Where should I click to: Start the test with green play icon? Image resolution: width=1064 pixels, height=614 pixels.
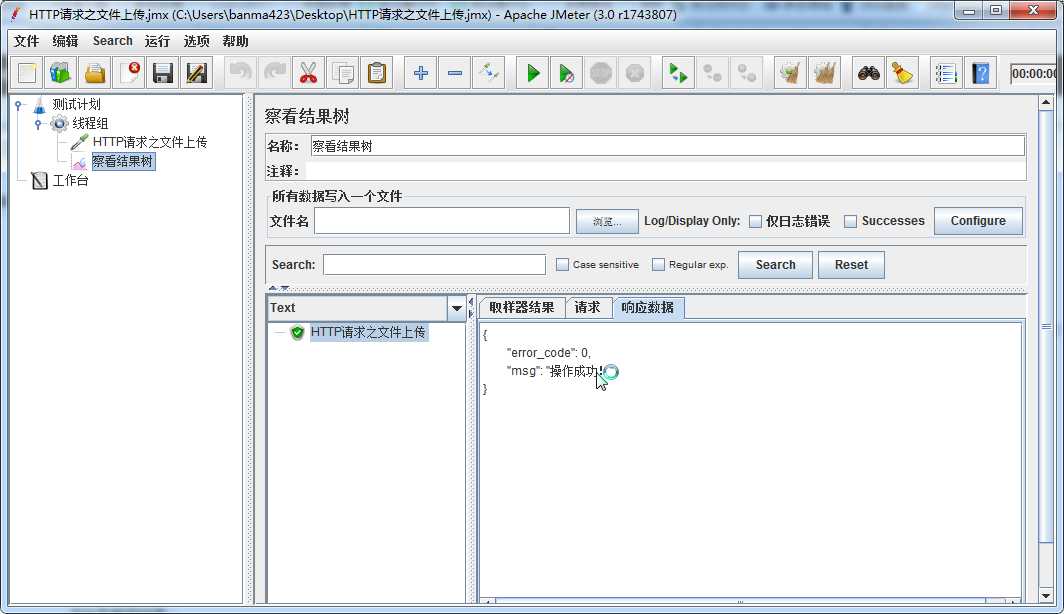coord(533,73)
